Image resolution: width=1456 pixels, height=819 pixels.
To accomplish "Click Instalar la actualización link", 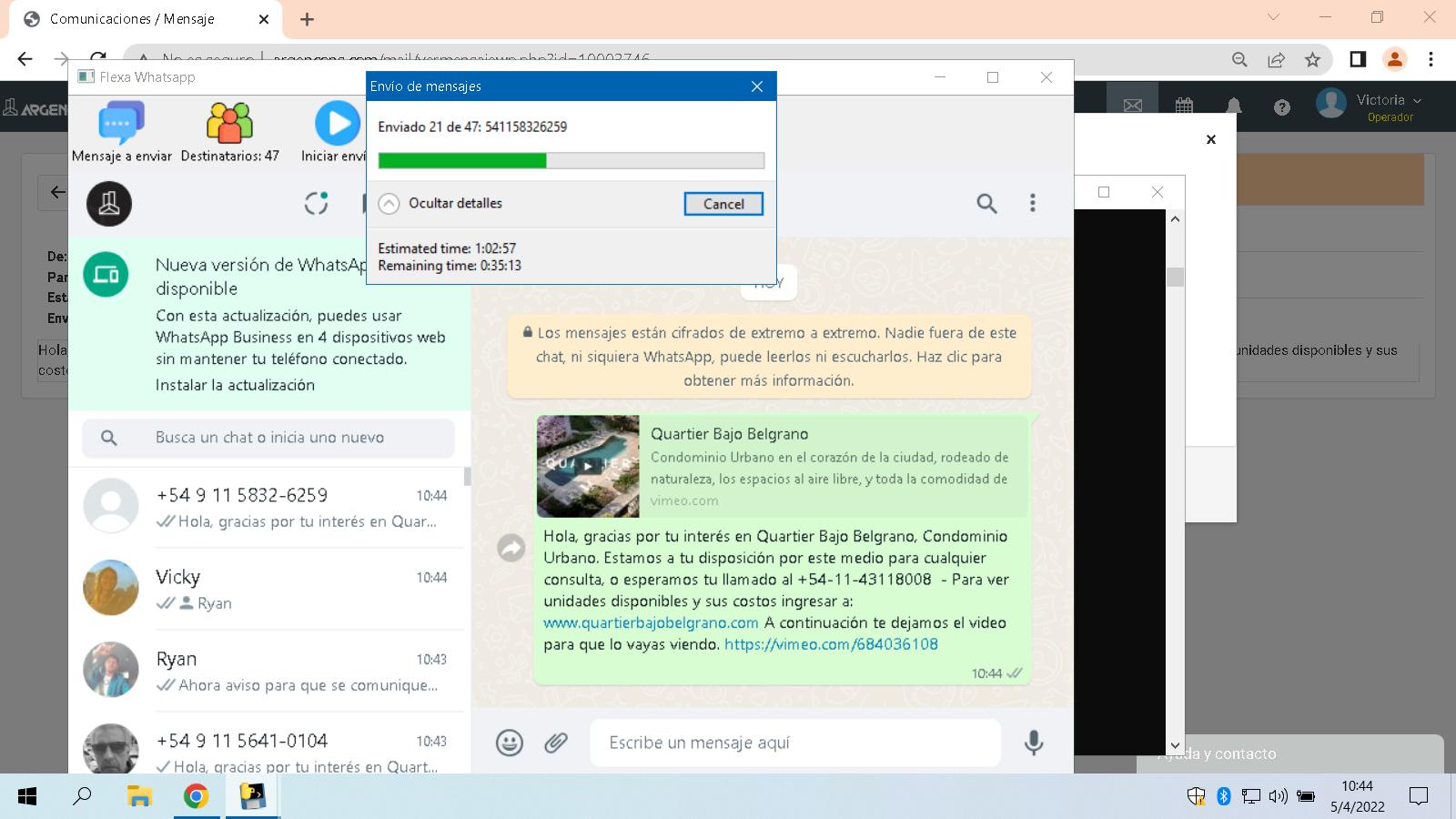I will click(x=235, y=385).
